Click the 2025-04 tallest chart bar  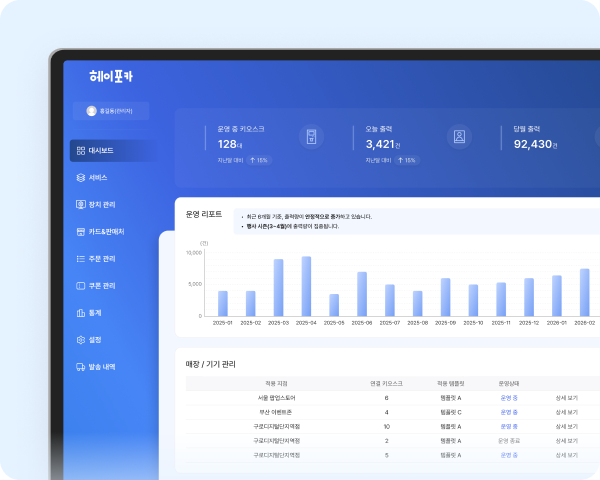[307, 286]
